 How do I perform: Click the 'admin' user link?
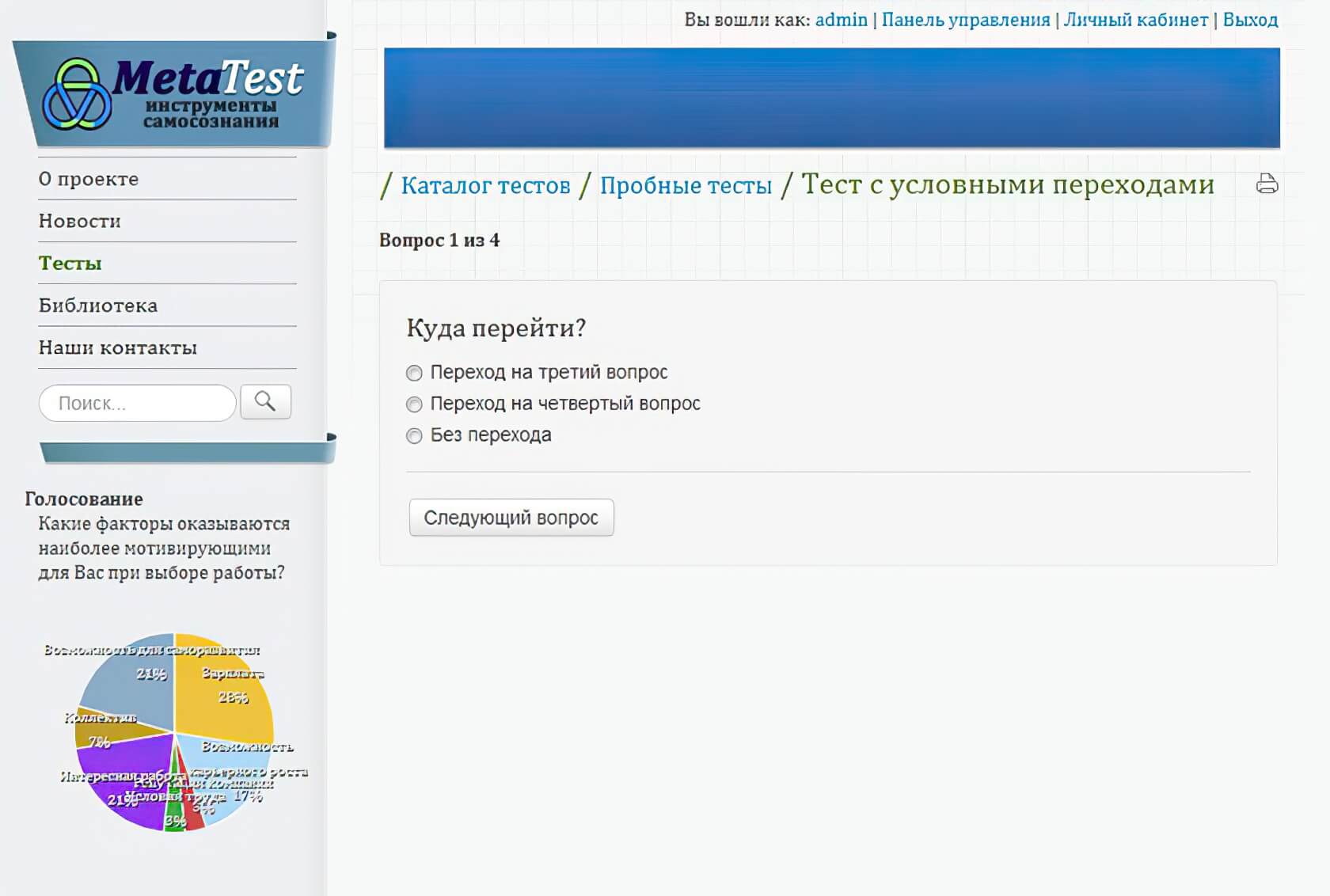[x=841, y=20]
